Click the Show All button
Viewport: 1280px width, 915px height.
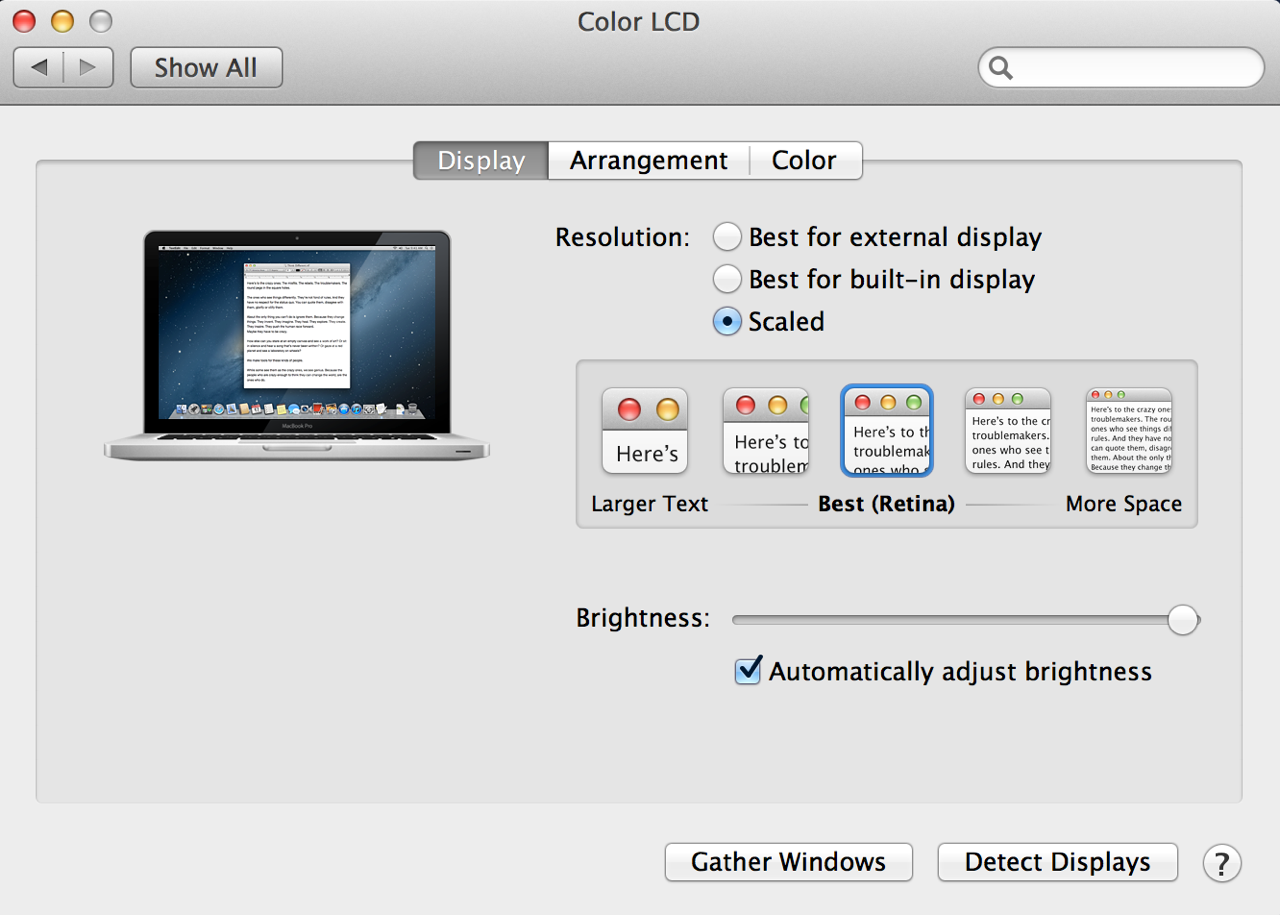(206, 67)
